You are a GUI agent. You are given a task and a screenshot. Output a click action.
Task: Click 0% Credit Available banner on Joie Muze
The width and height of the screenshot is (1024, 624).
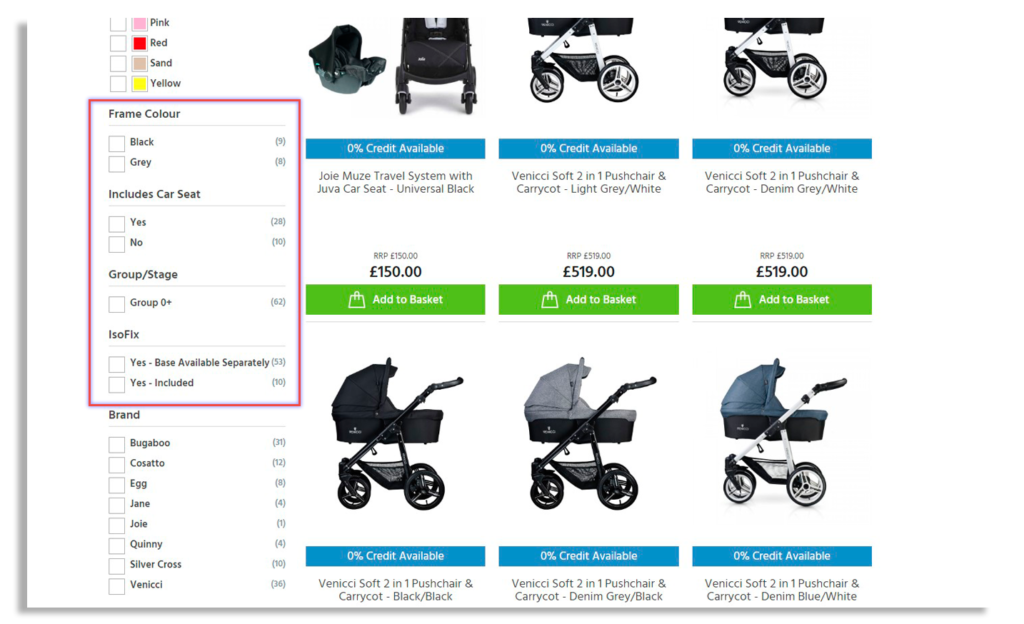[396, 148]
